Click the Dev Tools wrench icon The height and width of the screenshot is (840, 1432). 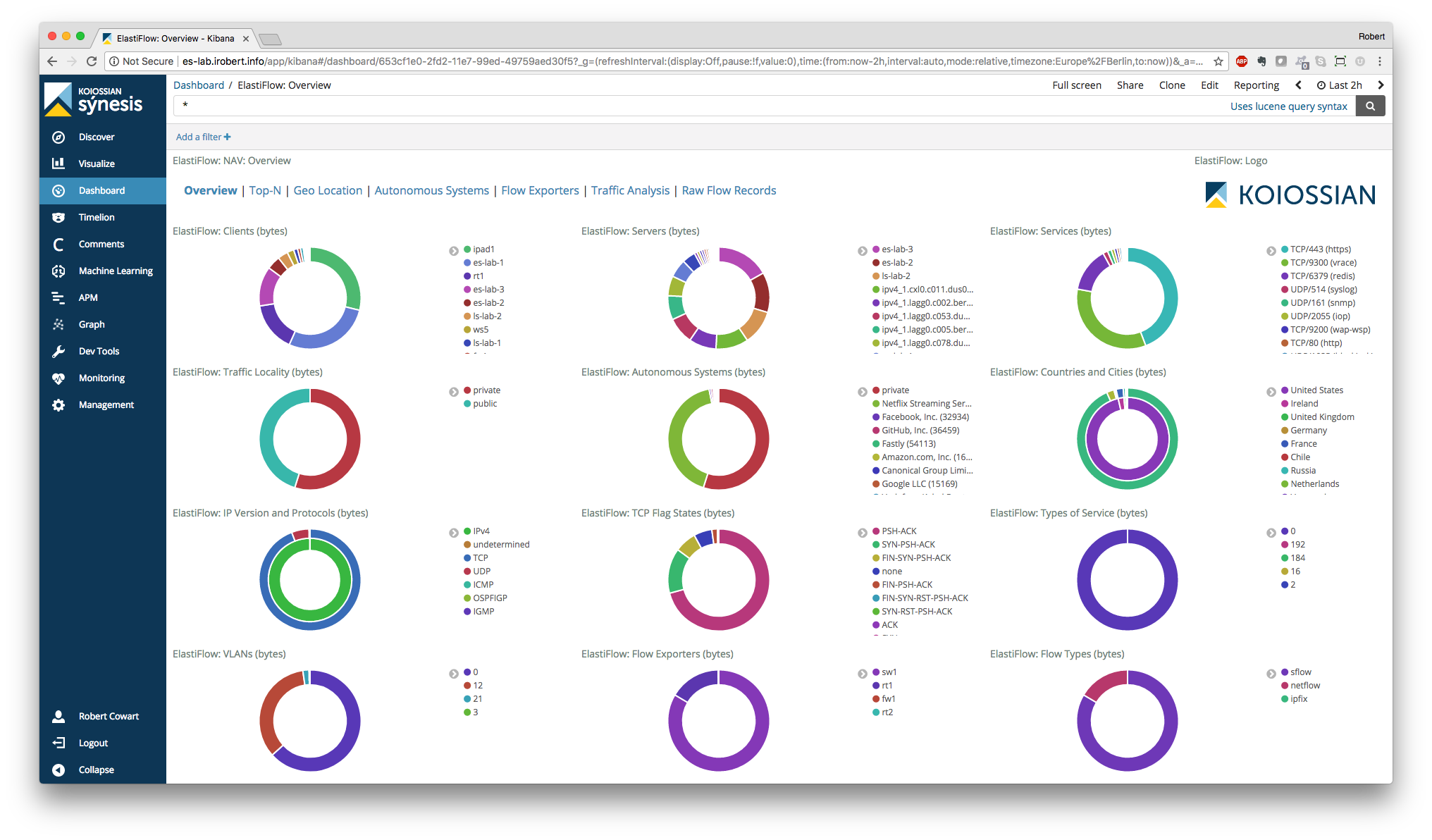tap(58, 352)
